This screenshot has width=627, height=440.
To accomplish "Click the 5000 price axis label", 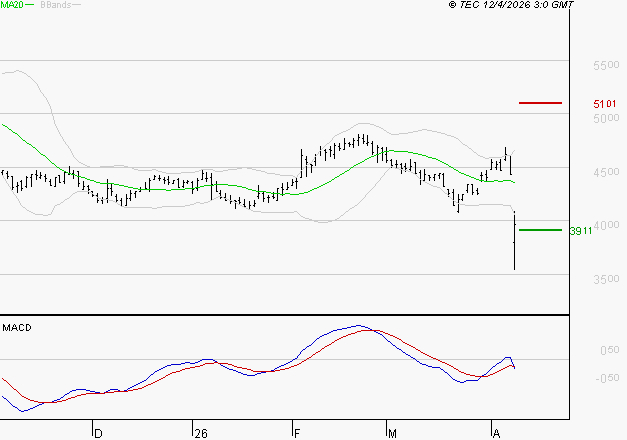I will 606,118.
